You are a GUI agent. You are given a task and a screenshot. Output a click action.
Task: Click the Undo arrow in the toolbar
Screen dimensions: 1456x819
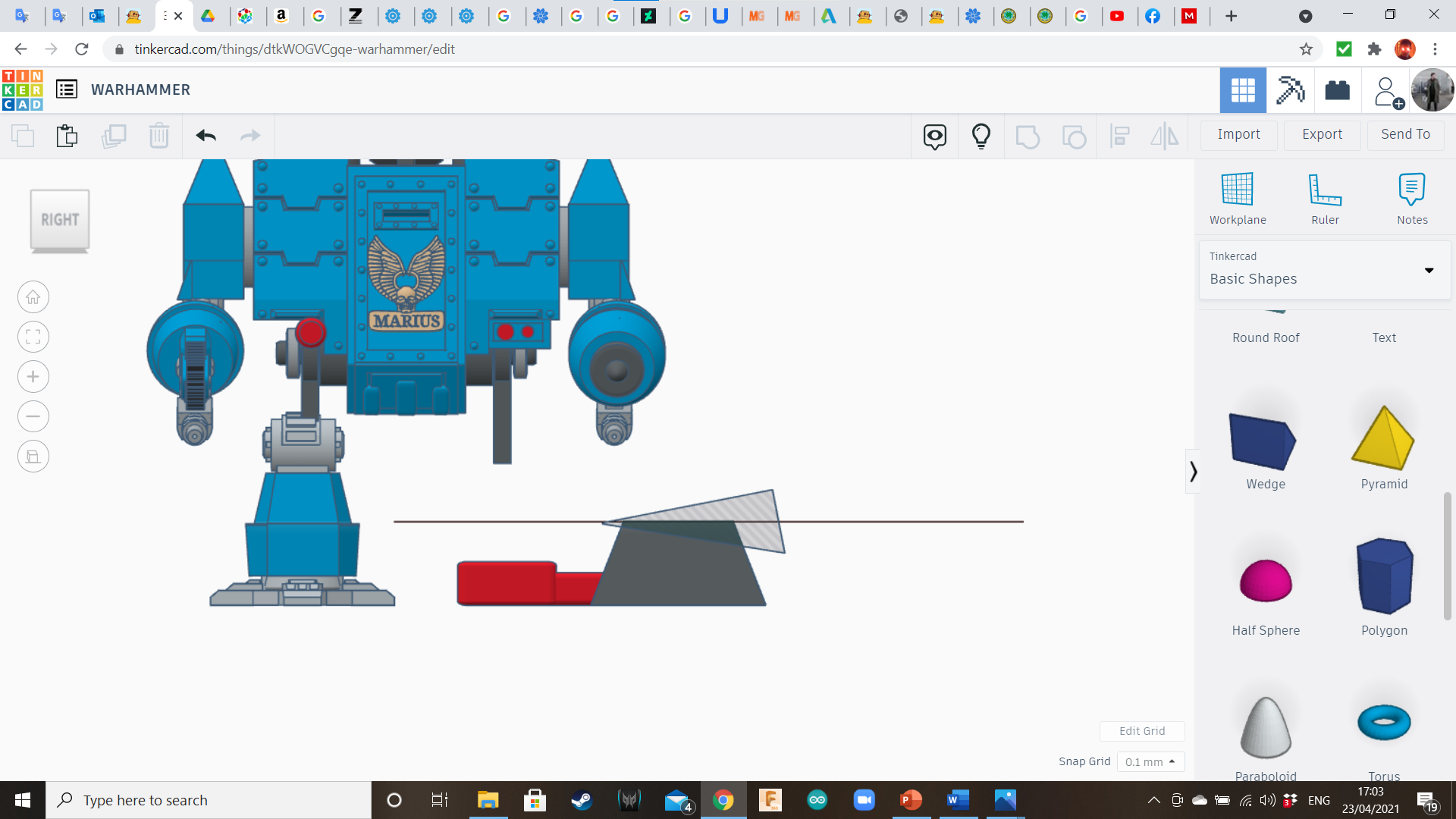point(206,136)
